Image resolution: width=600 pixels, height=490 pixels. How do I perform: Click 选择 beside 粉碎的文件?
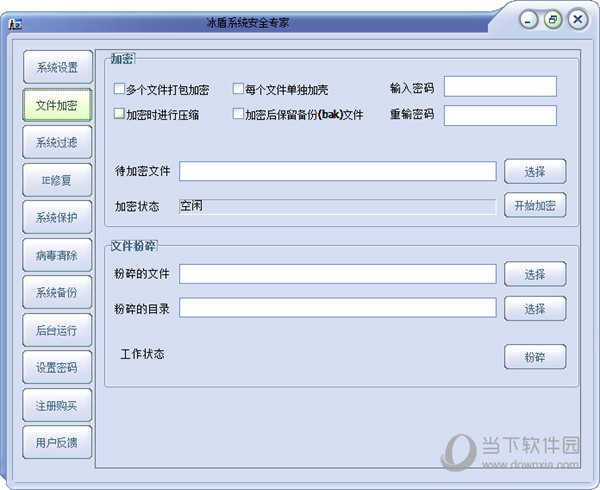[x=535, y=274]
